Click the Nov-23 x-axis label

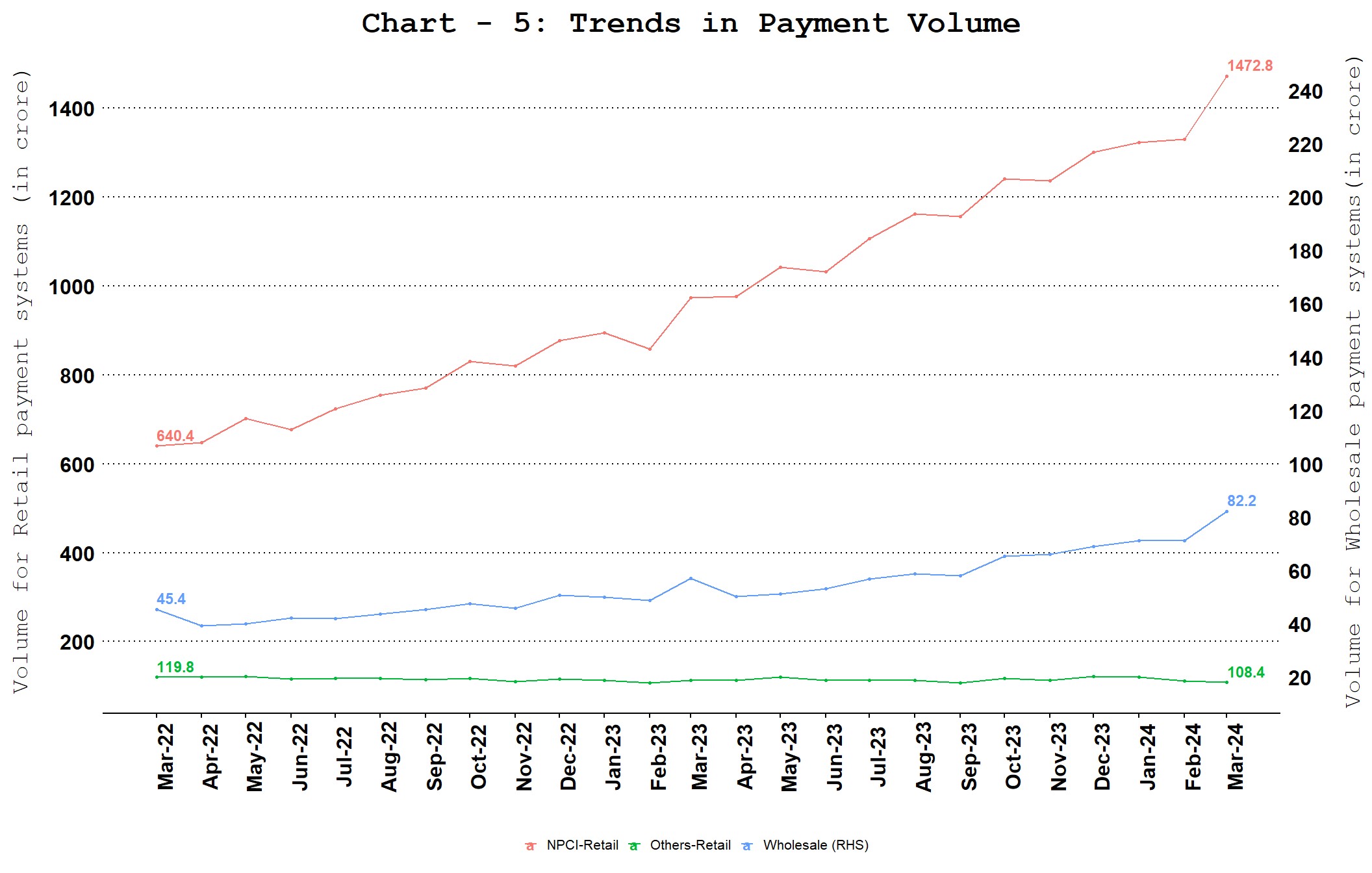point(1059,757)
